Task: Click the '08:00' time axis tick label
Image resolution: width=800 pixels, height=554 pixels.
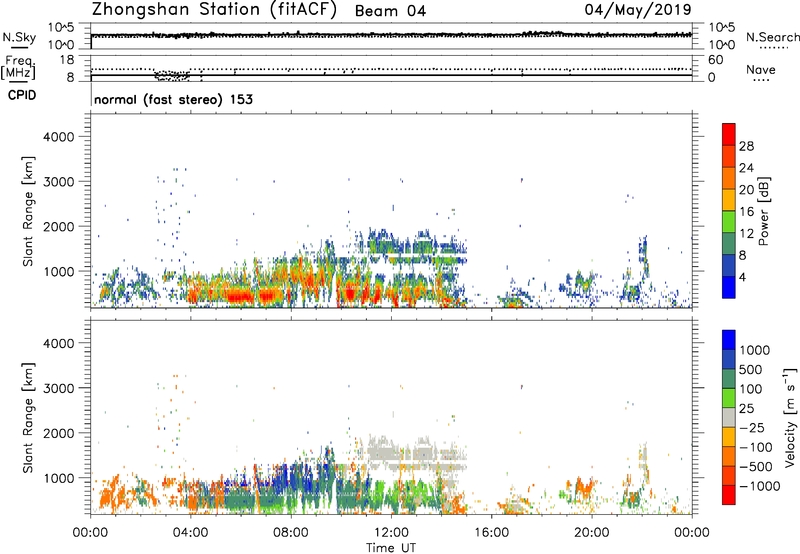Action: (x=291, y=533)
